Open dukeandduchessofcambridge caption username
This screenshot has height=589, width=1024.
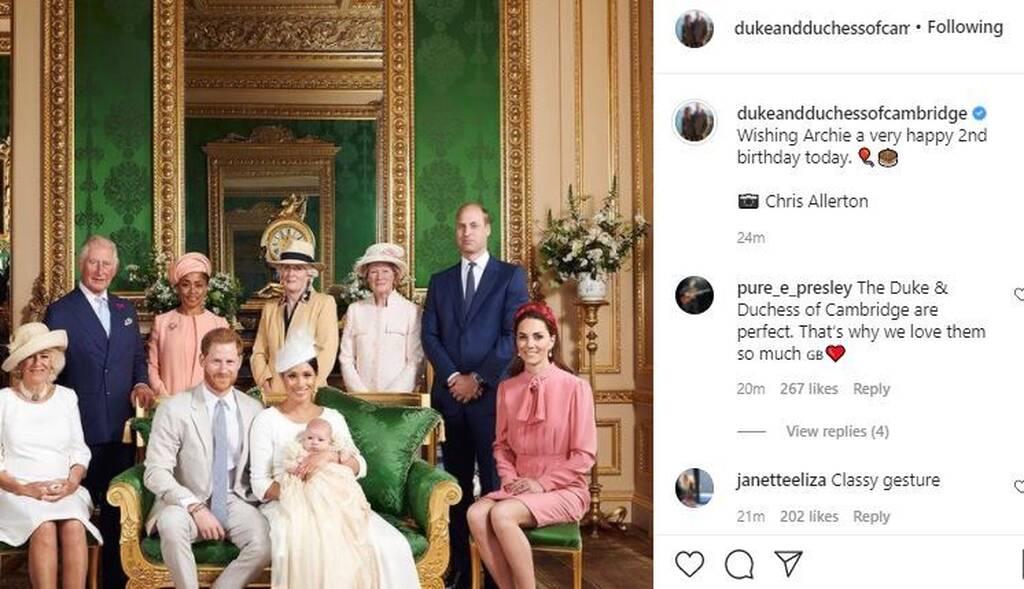point(852,113)
